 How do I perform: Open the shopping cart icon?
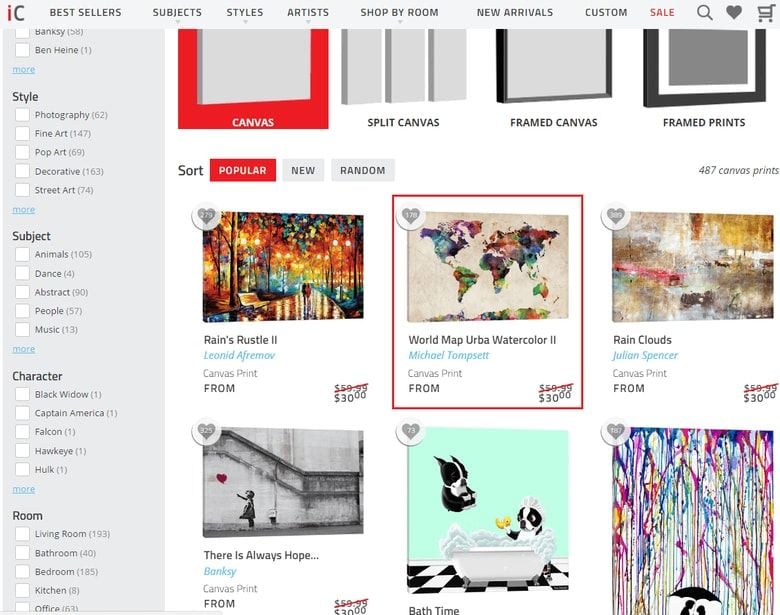pyautogui.click(x=765, y=12)
